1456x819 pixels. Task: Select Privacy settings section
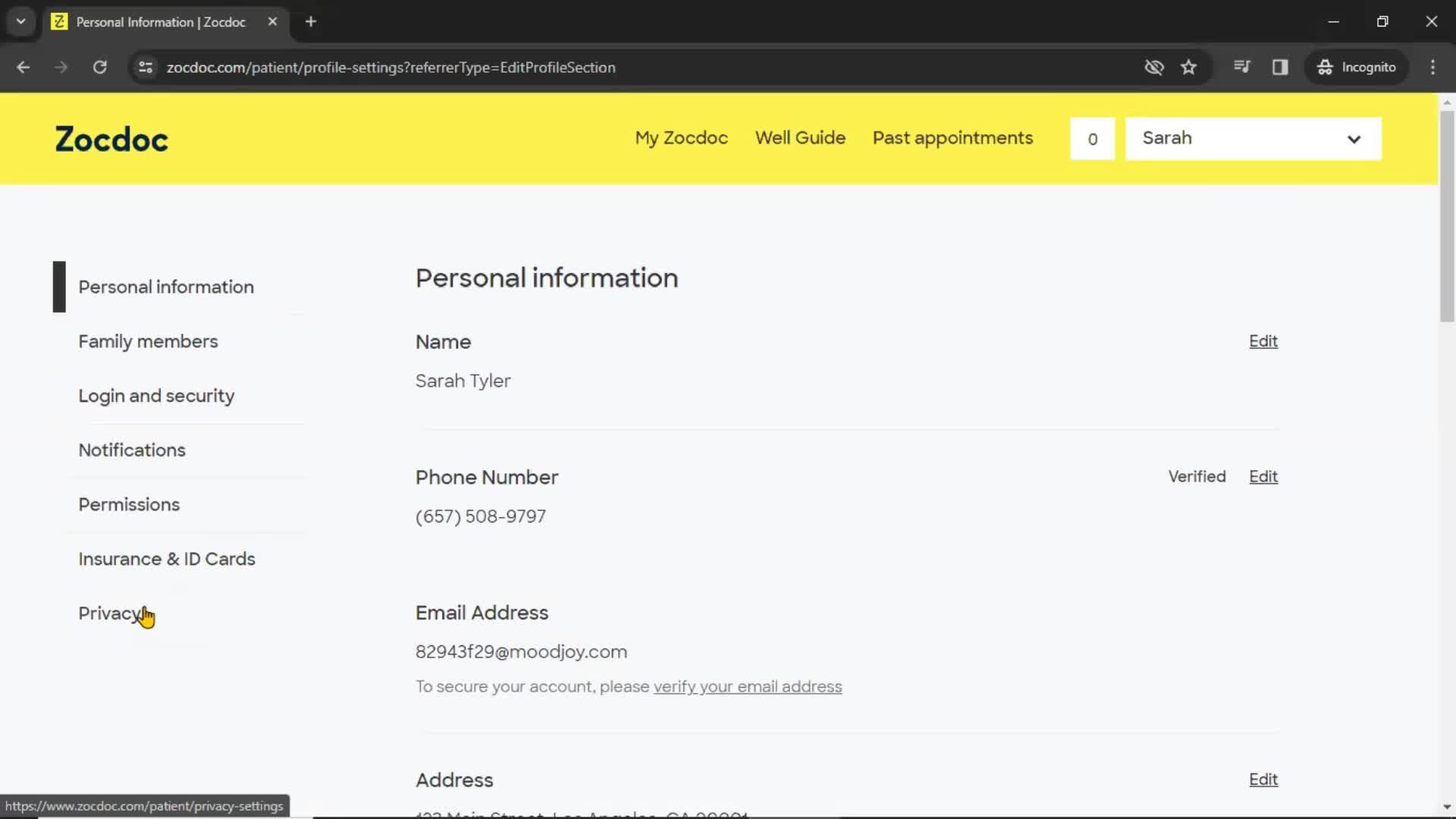click(111, 613)
